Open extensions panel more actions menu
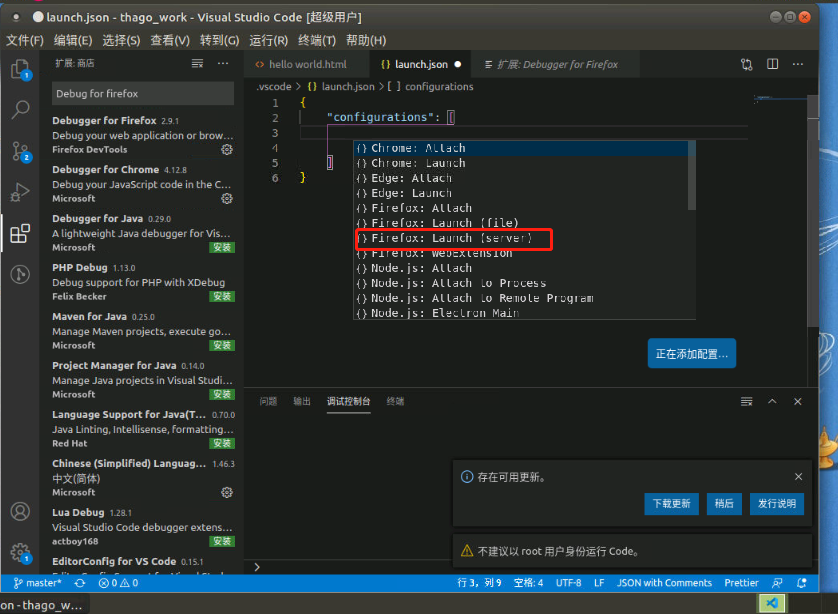 [x=223, y=64]
